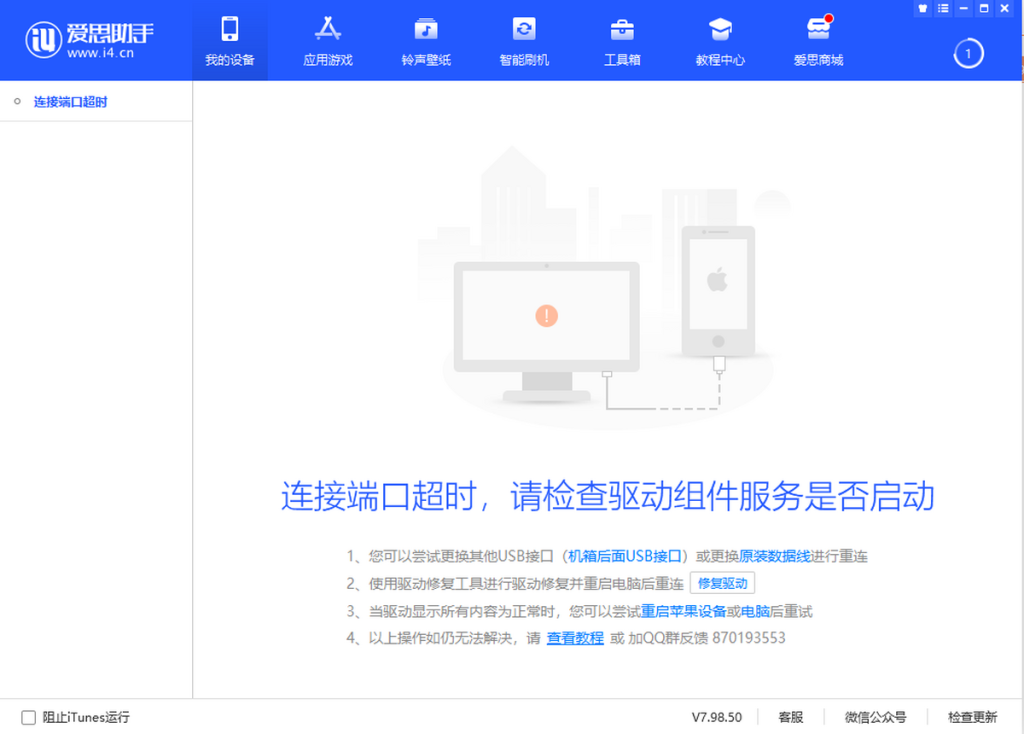The image size is (1024, 734).
Task: Click the 微信公众号 WeChat link
Action: [x=875, y=717]
